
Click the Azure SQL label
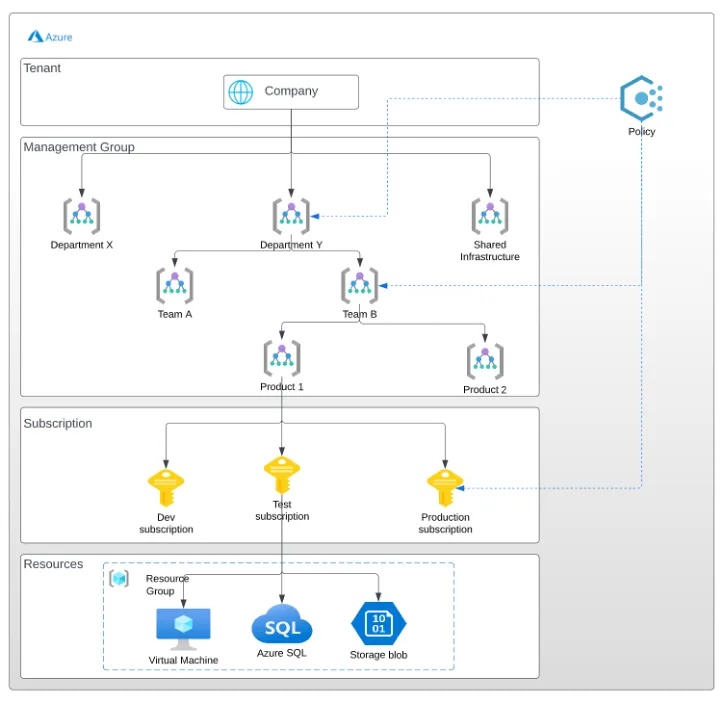(282, 653)
